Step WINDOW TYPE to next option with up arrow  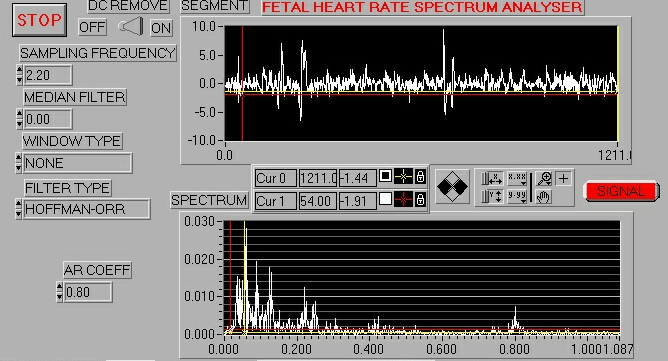pos(18,158)
